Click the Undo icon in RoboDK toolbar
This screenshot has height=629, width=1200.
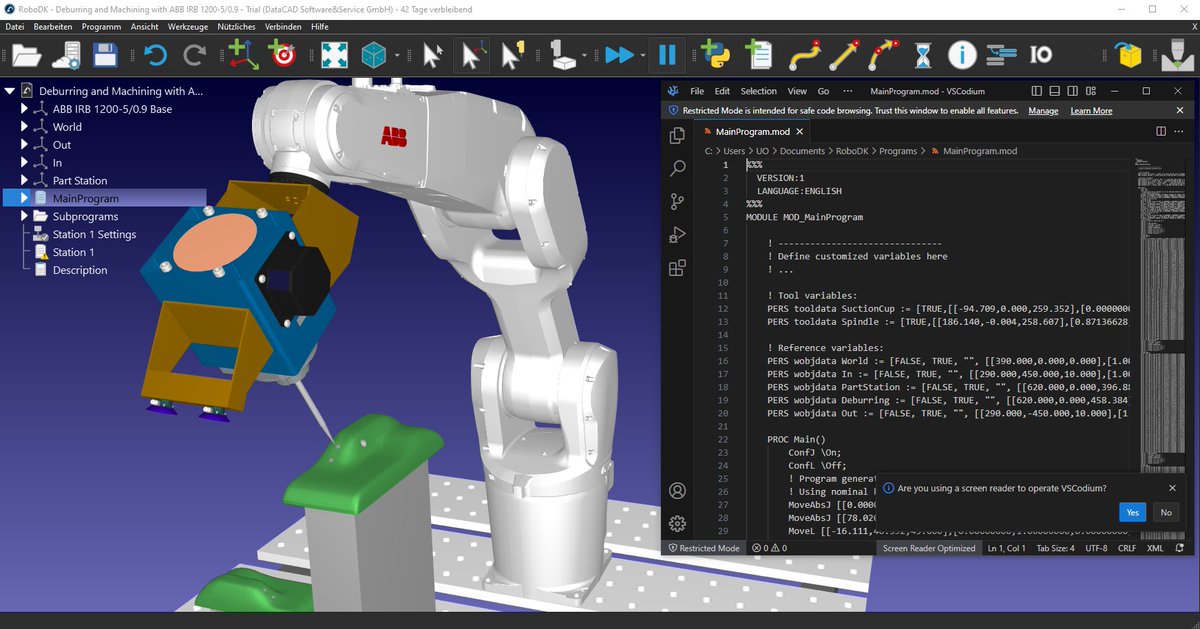pyautogui.click(x=155, y=55)
